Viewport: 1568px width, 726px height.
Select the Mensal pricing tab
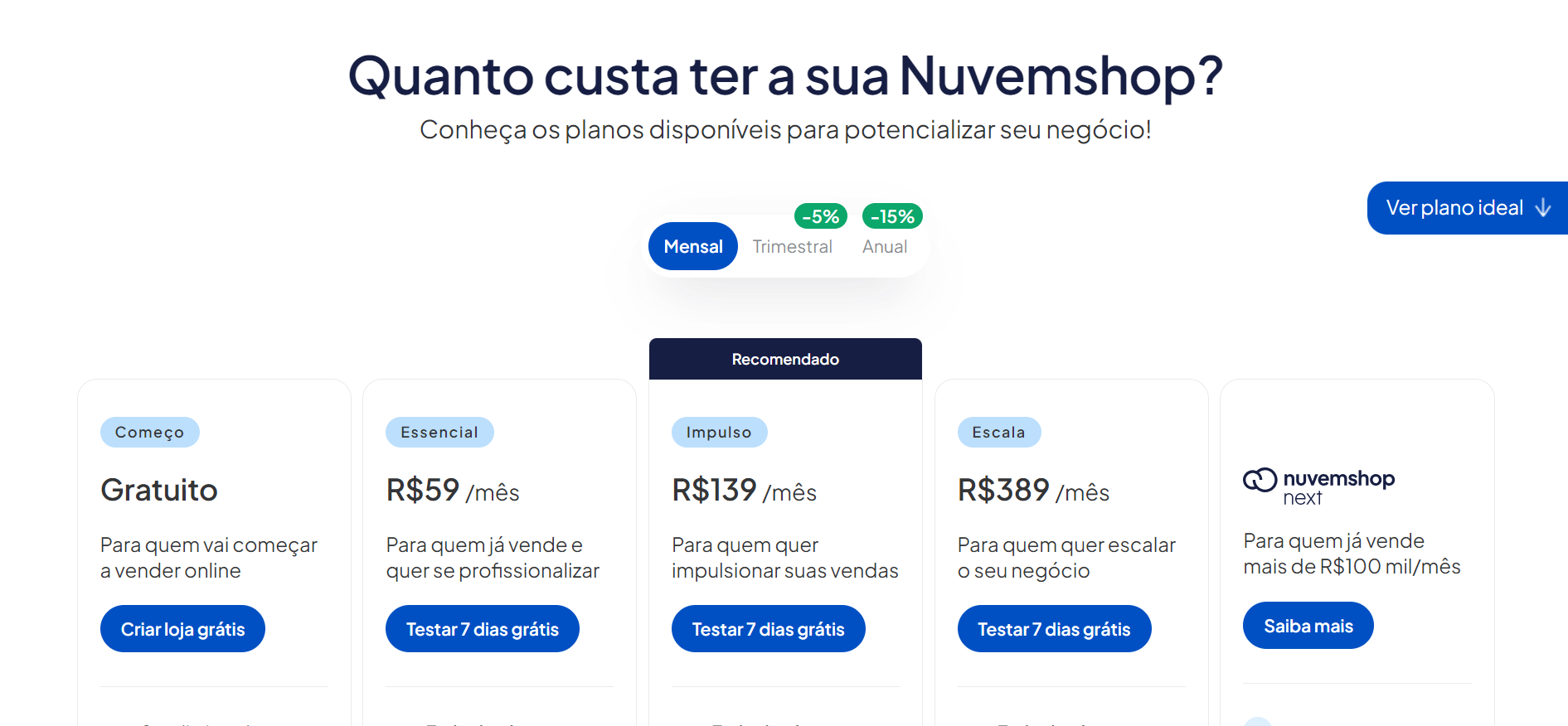[692, 245]
